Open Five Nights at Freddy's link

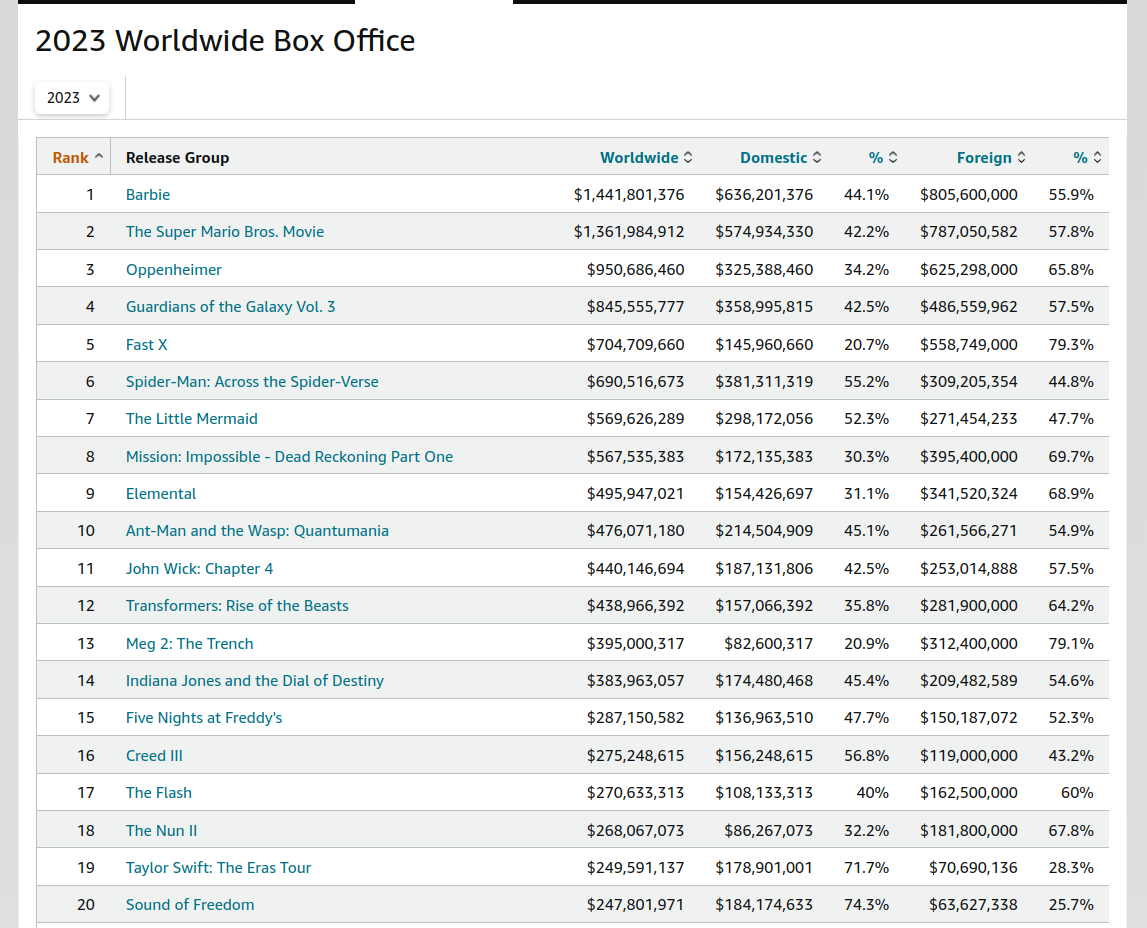point(204,718)
